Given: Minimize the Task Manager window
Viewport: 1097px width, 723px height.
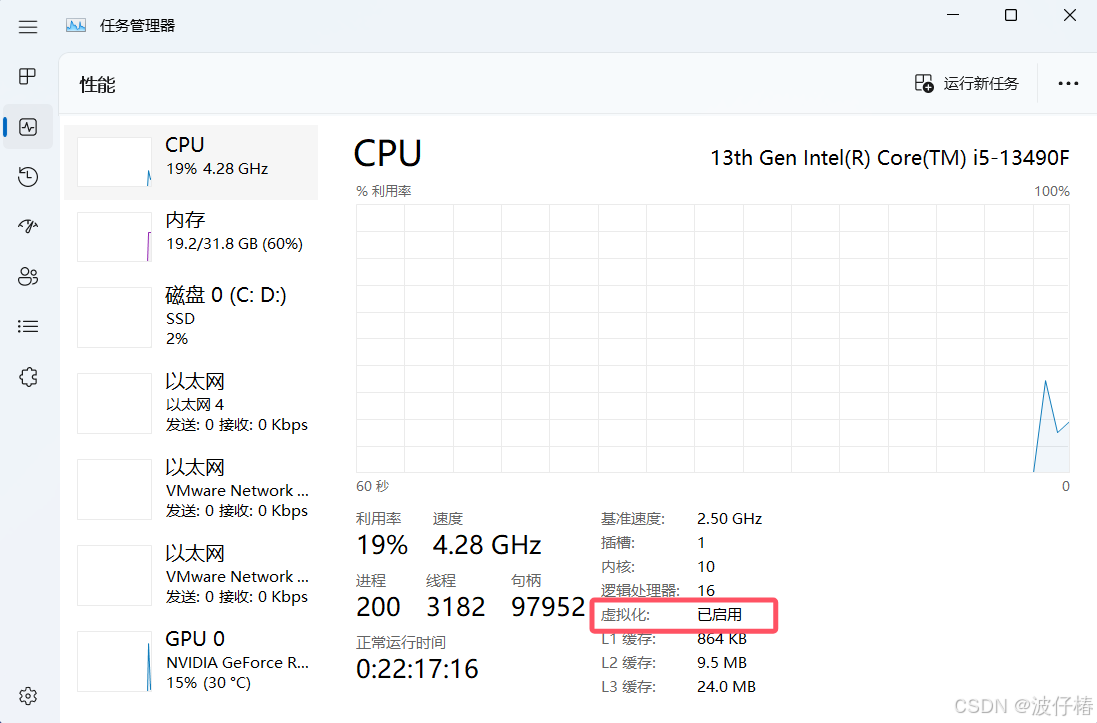Looking at the screenshot, I should tap(953, 15).
